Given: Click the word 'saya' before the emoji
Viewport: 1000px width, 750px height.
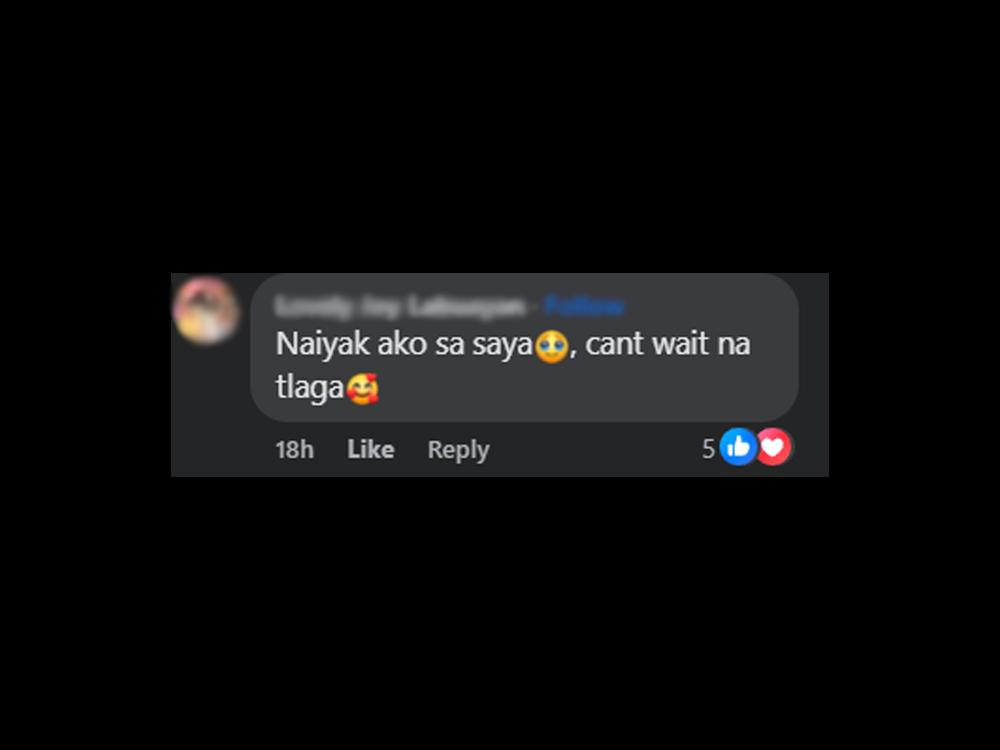Looking at the screenshot, I should point(503,346).
